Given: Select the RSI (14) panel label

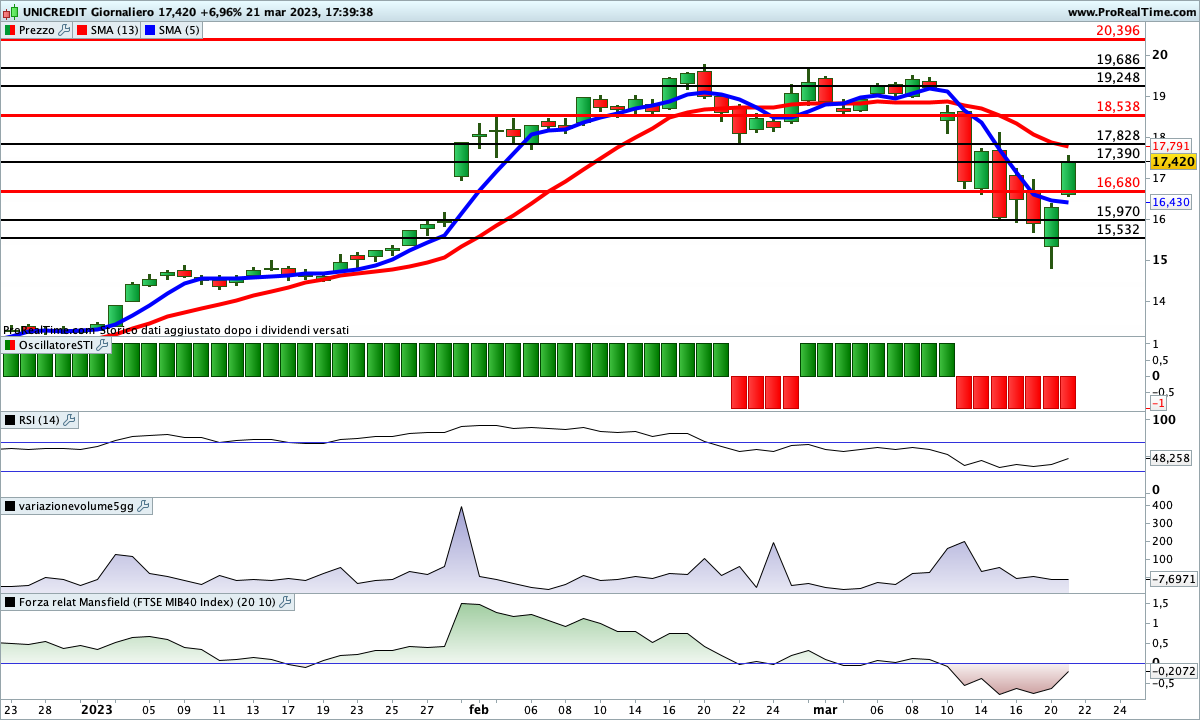Looking at the screenshot, I should pos(39,420).
